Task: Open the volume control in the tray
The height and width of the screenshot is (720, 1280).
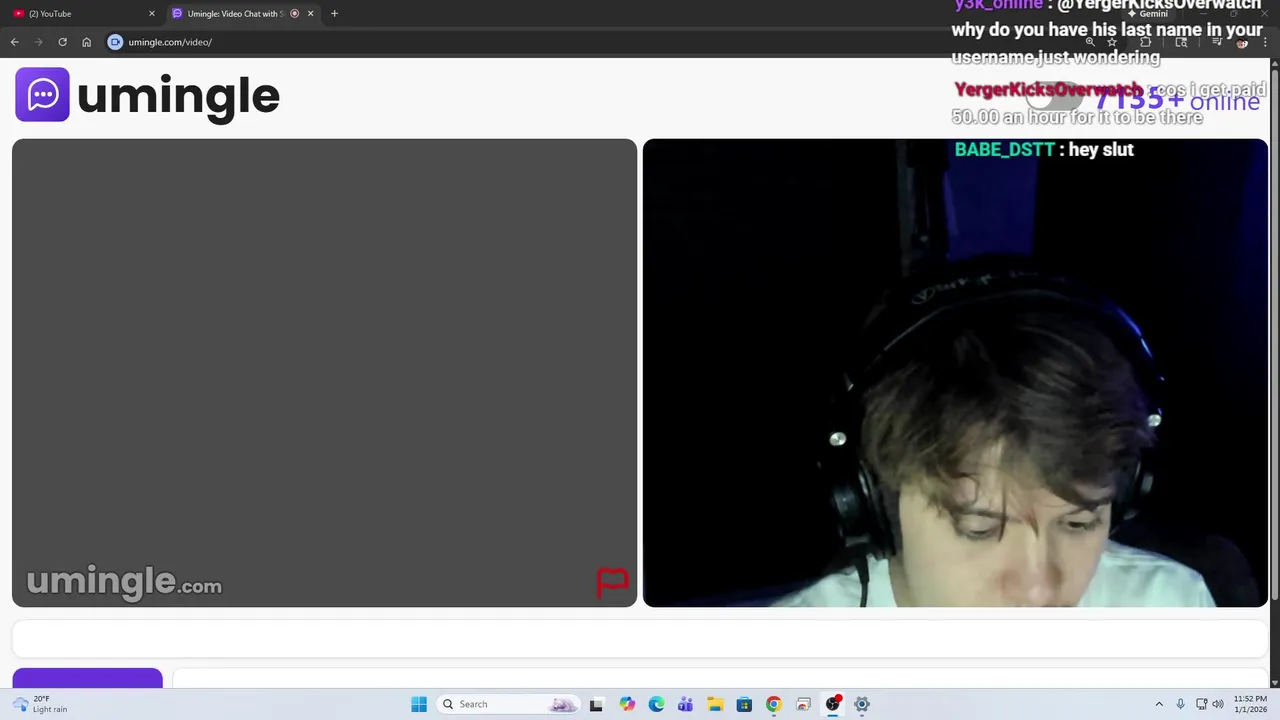Action: pos(1218,704)
